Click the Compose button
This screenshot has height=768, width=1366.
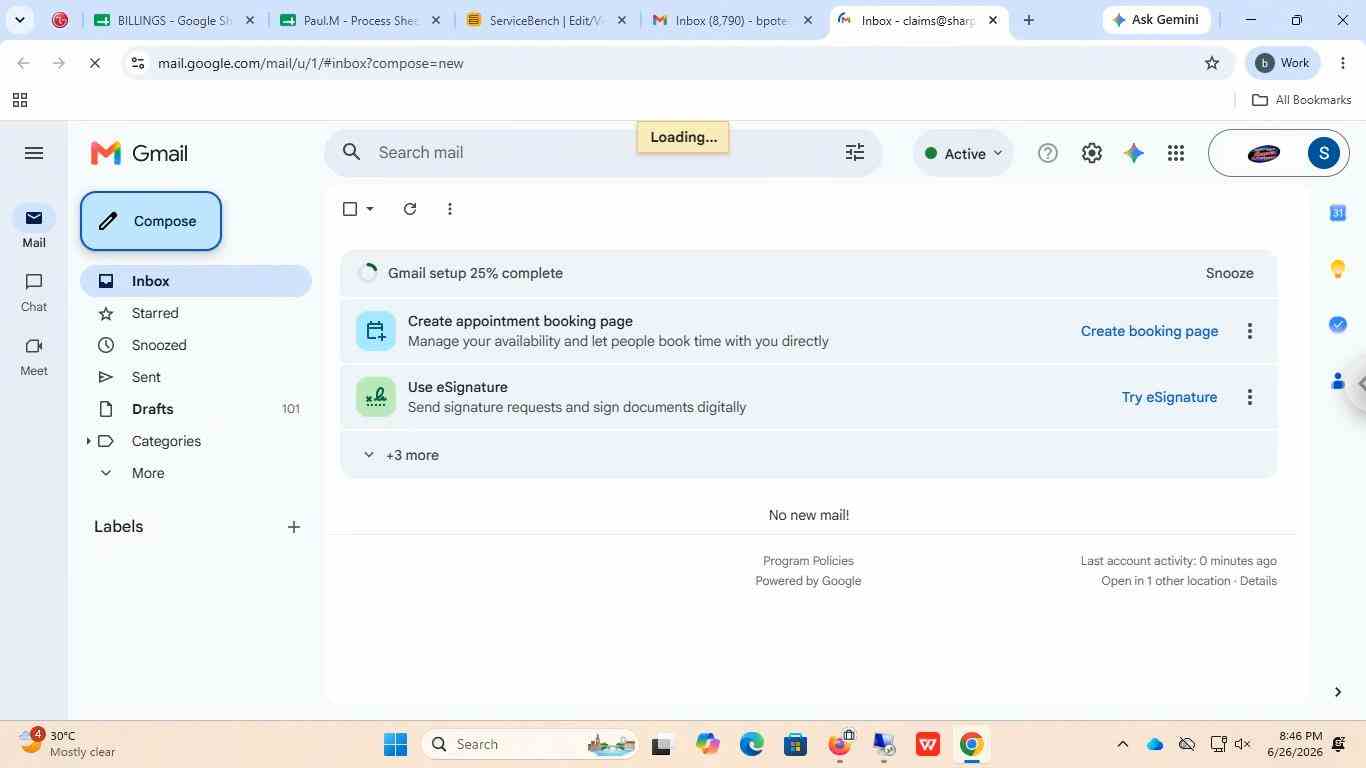pos(151,221)
